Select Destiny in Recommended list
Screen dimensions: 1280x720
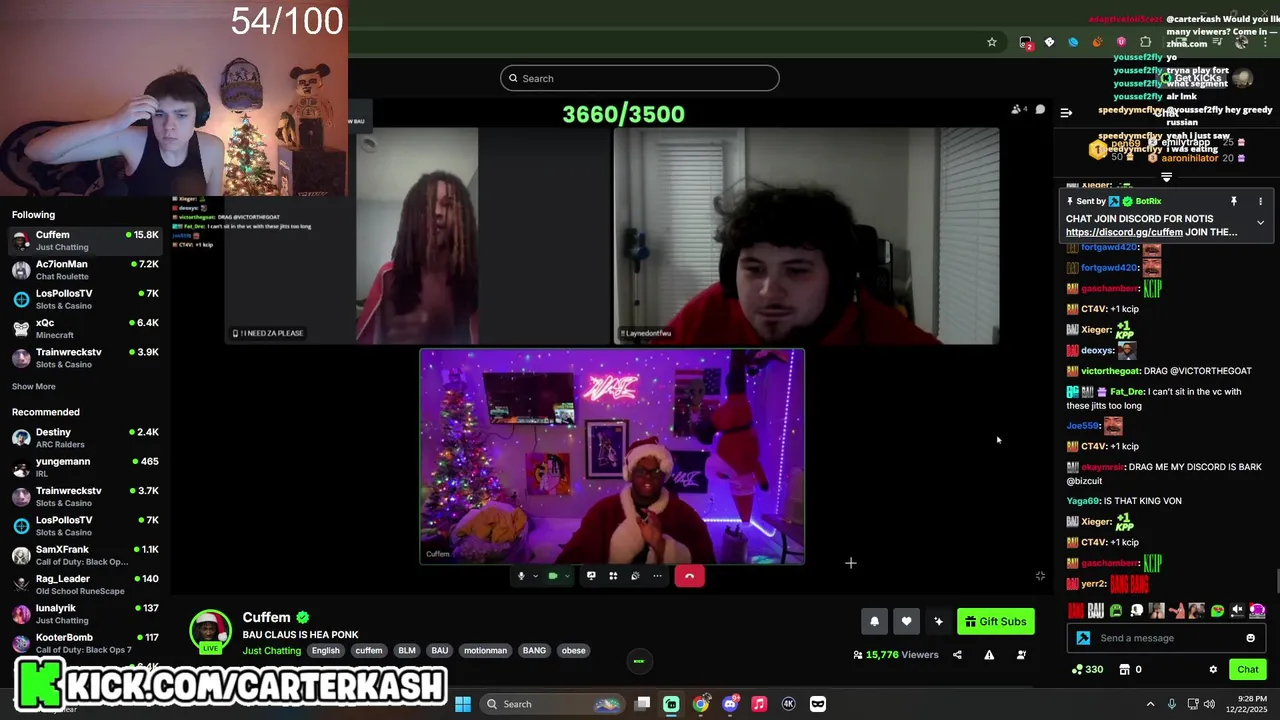85,438
